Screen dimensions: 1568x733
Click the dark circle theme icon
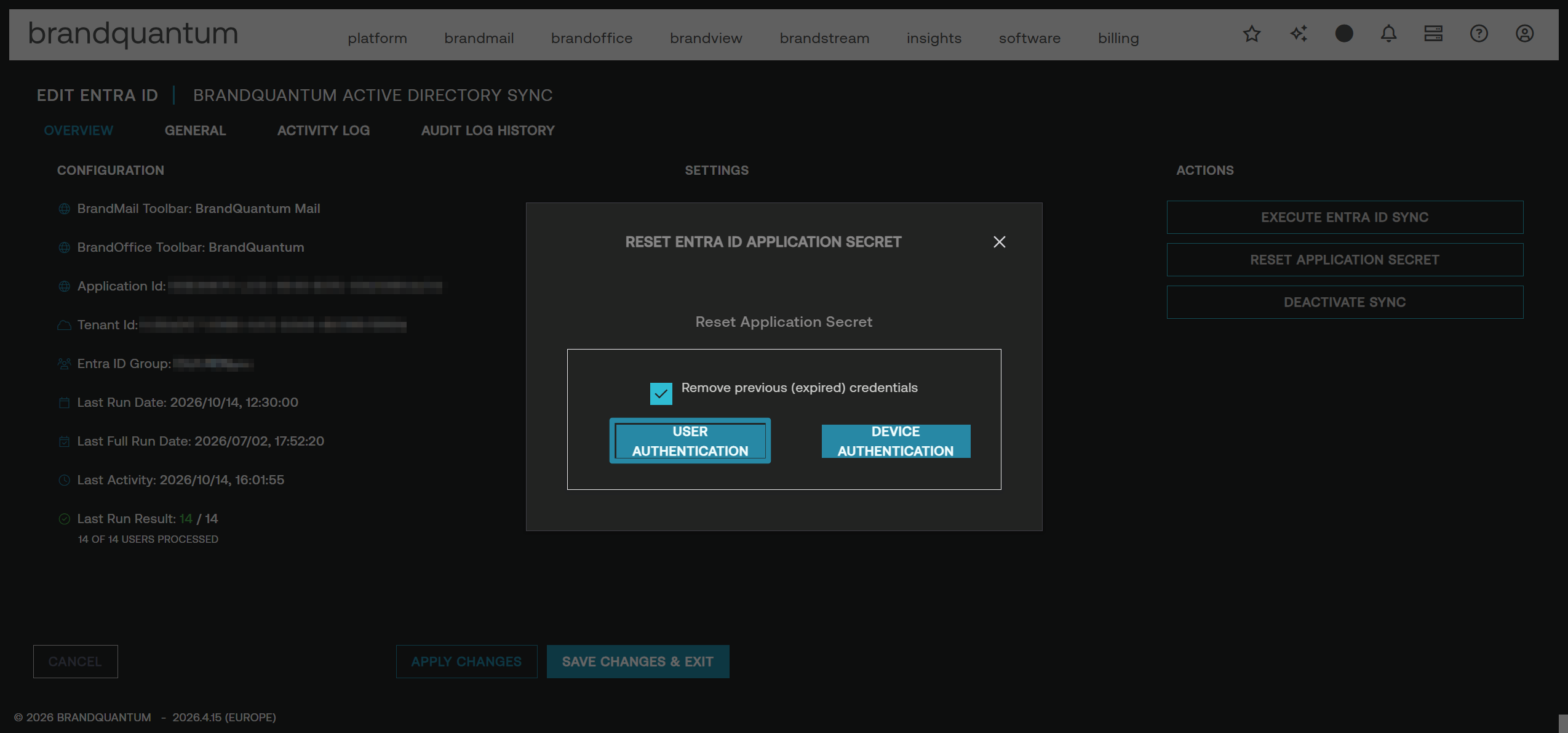[x=1344, y=33]
